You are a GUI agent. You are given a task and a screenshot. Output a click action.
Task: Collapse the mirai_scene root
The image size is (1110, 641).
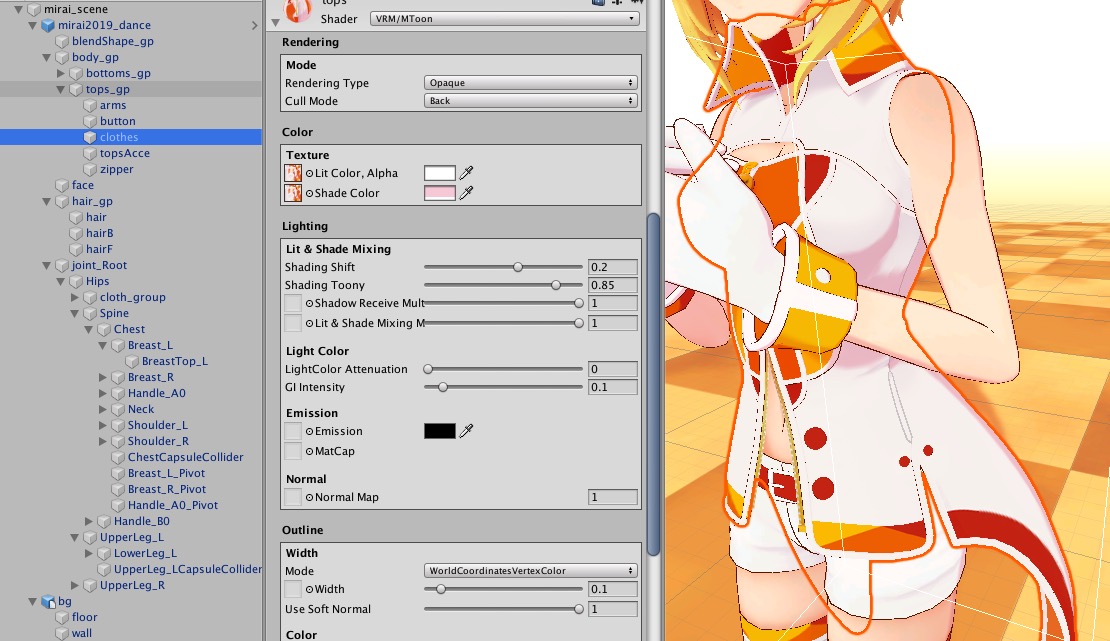click(x=19, y=9)
